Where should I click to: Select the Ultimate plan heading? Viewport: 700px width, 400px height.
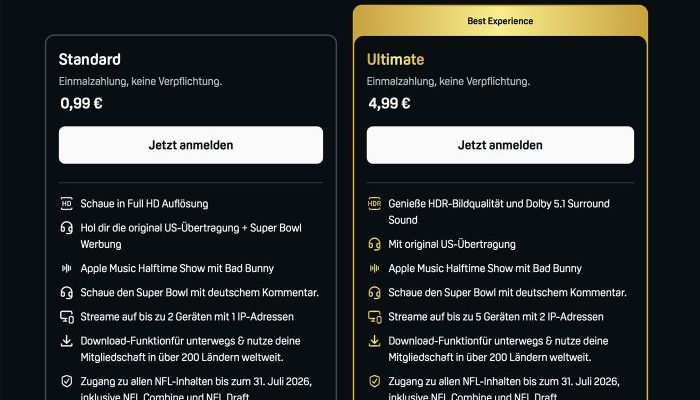(x=395, y=60)
